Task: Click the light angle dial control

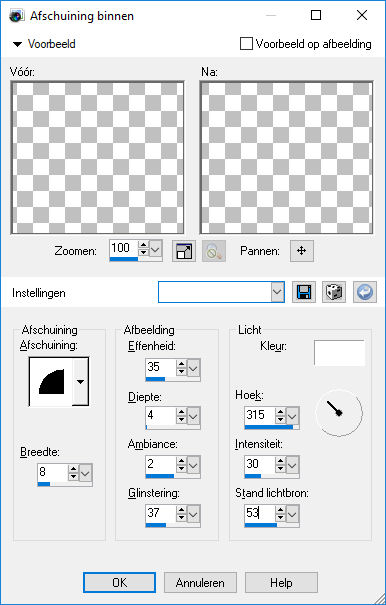Action: coord(339,413)
